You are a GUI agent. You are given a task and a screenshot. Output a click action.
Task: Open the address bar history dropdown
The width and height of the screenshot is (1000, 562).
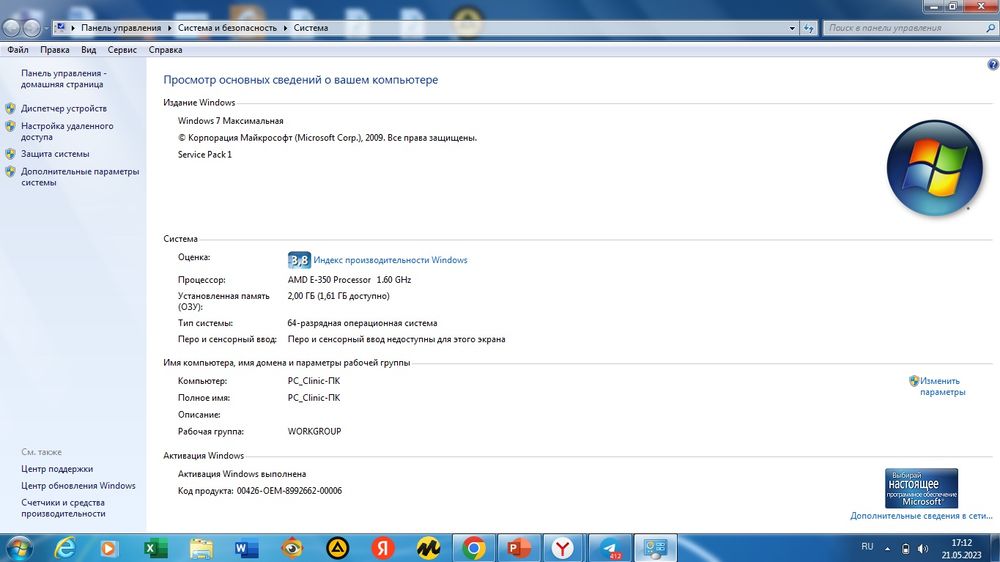pos(792,28)
